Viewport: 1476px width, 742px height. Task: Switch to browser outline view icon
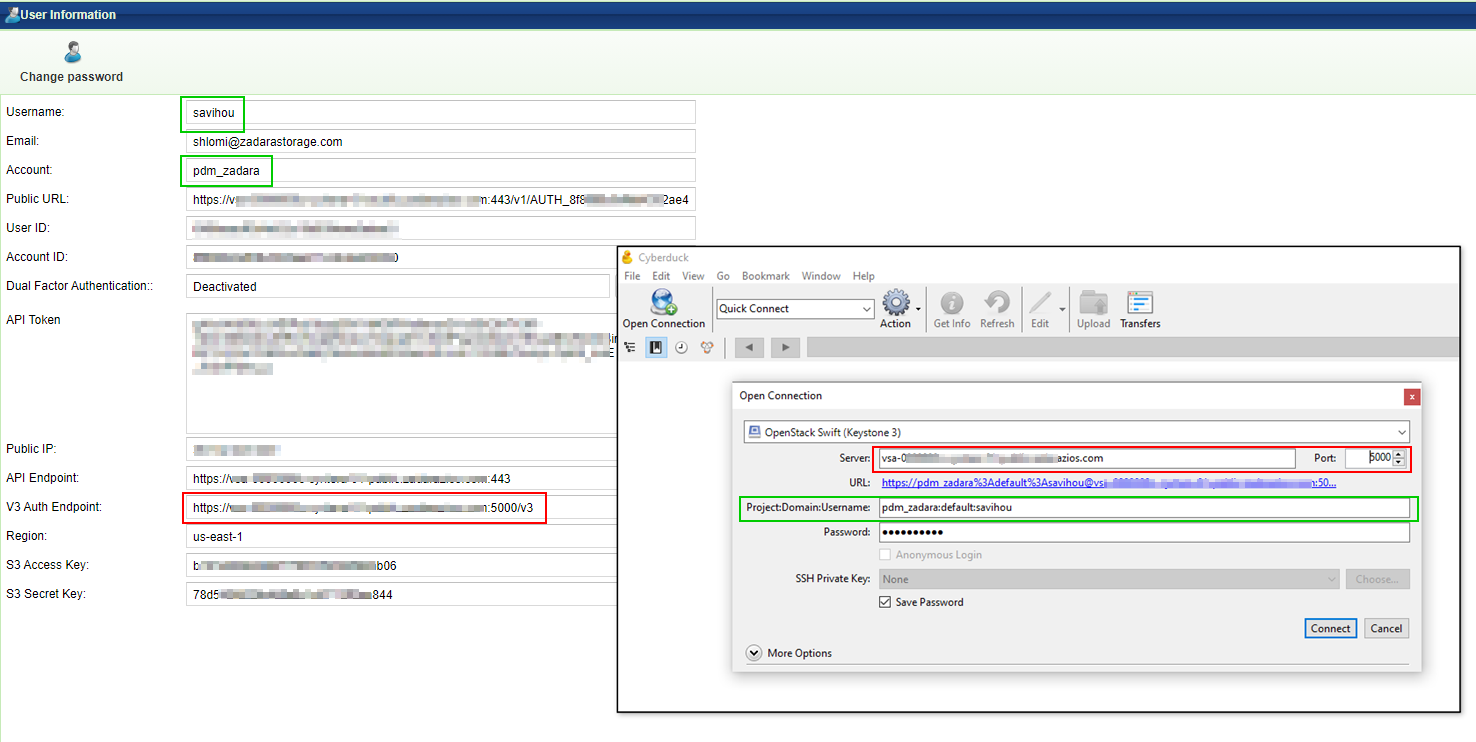point(630,347)
